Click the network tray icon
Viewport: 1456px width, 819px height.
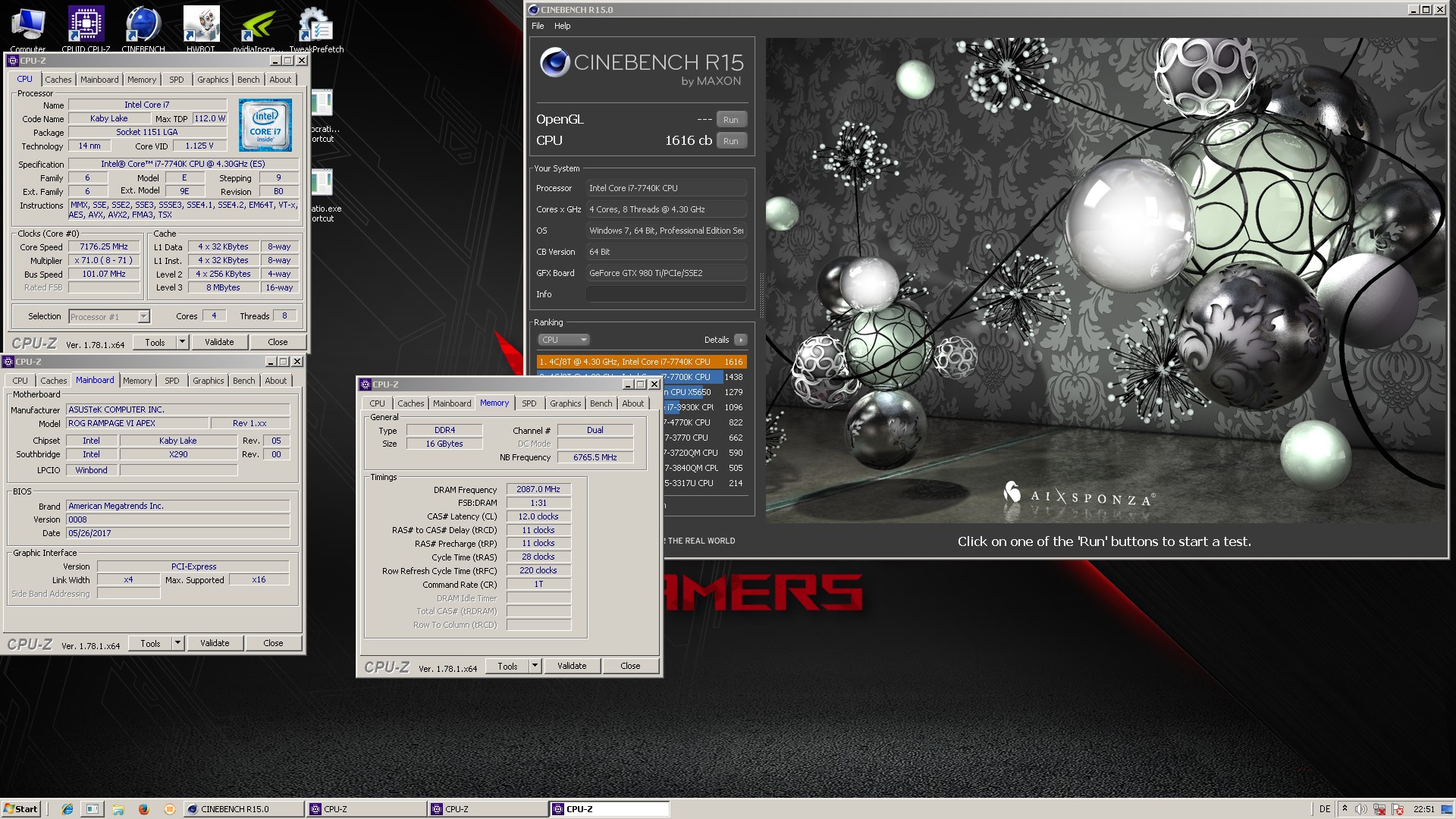click(1379, 809)
